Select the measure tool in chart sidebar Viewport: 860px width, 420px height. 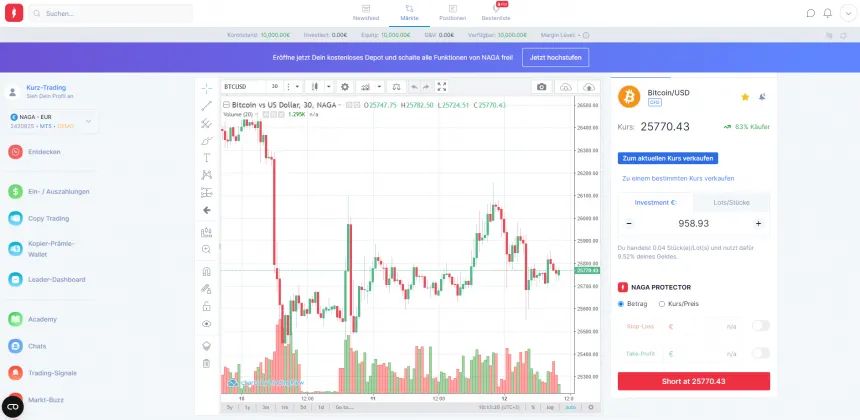pos(207,232)
